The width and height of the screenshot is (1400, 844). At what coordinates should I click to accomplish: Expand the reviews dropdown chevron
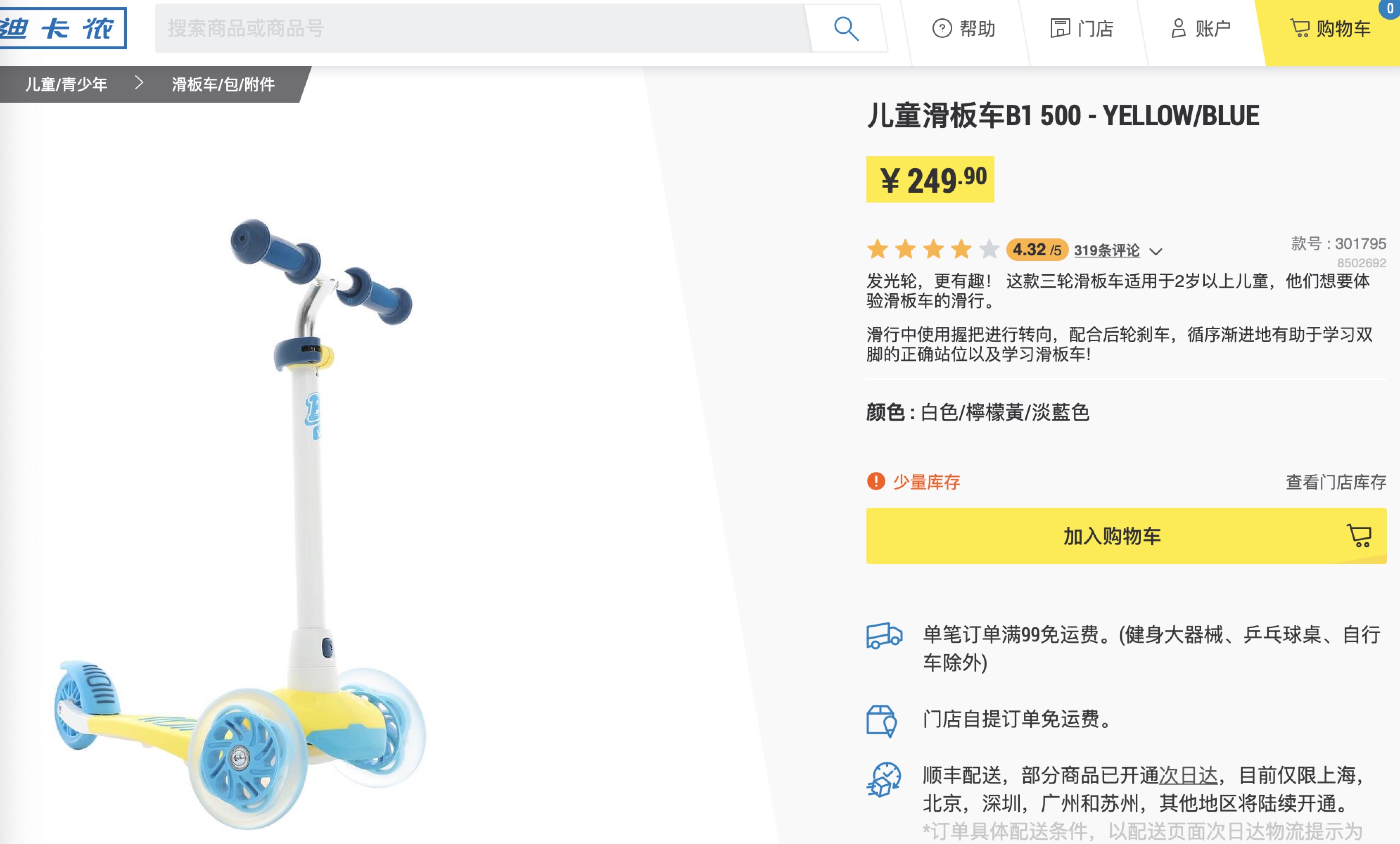(x=1156, y=251)
